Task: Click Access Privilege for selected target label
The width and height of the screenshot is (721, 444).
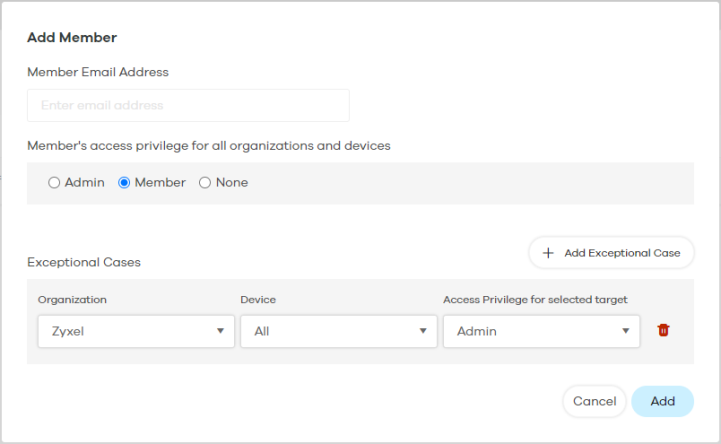Action: click(535, 300)
